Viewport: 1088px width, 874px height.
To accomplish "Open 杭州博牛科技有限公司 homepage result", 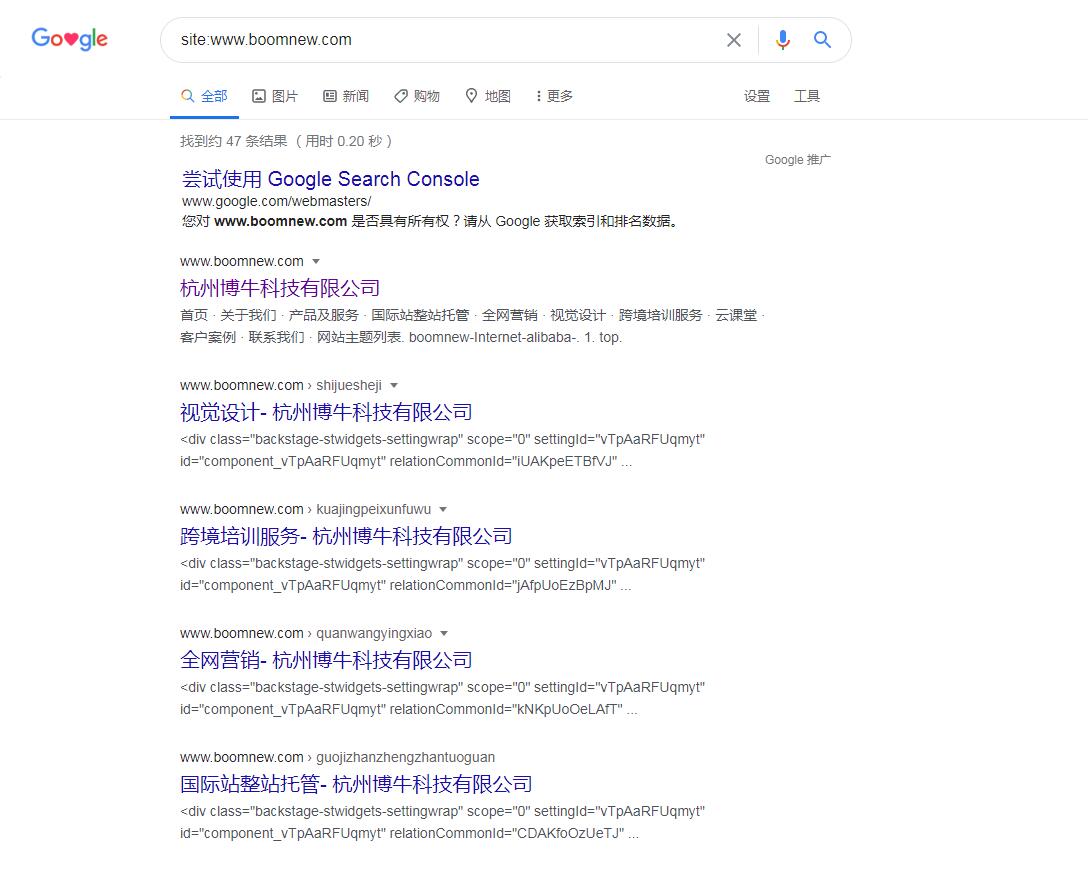I will pos(280,288).
